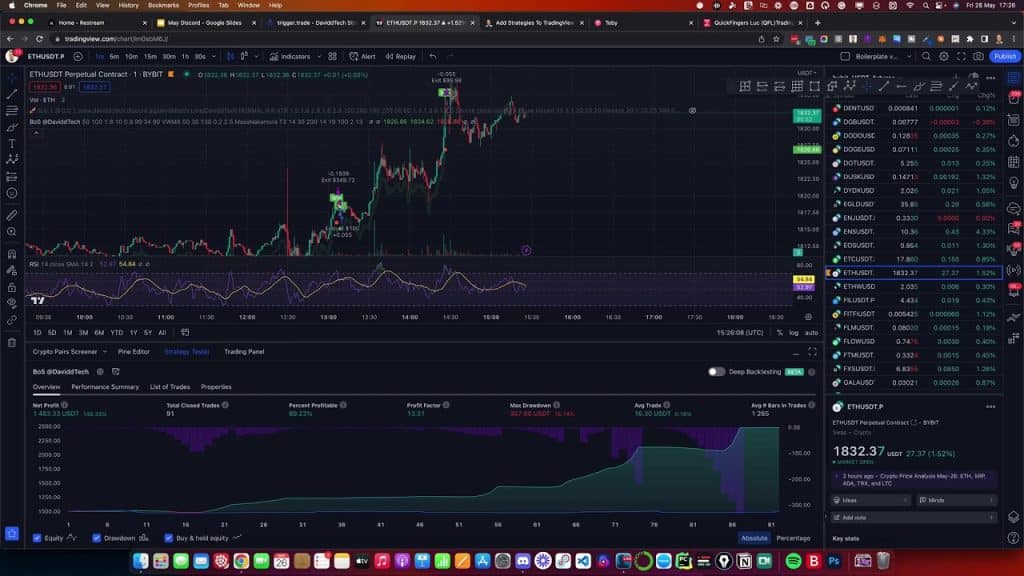The width and height of the screenshot is (1024, 576).
Task: Switch the strategy chart to Percentage
Action: (x=793, y=538)
